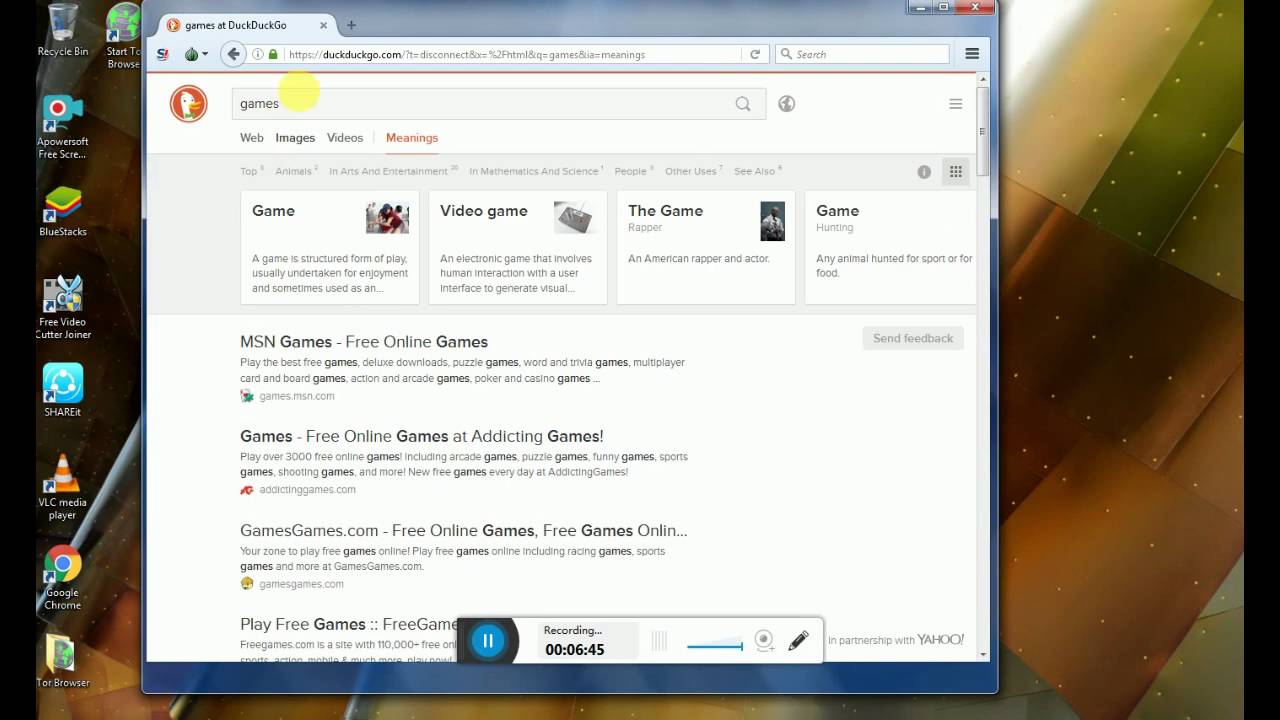Click the Send feedback button
Screen dimensions: 1280x720
913,338
